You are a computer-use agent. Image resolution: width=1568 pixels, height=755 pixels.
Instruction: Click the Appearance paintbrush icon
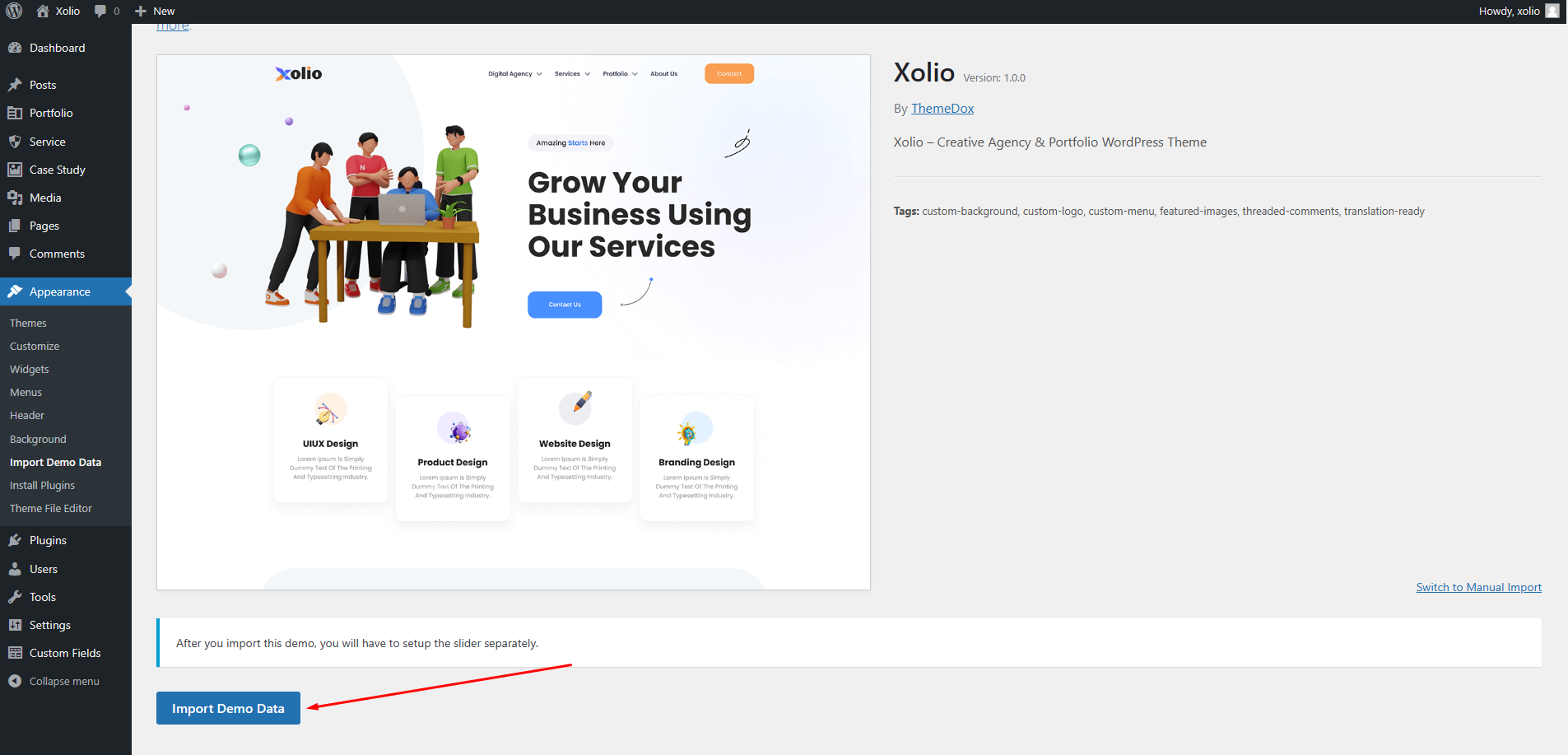click(15, 291)
